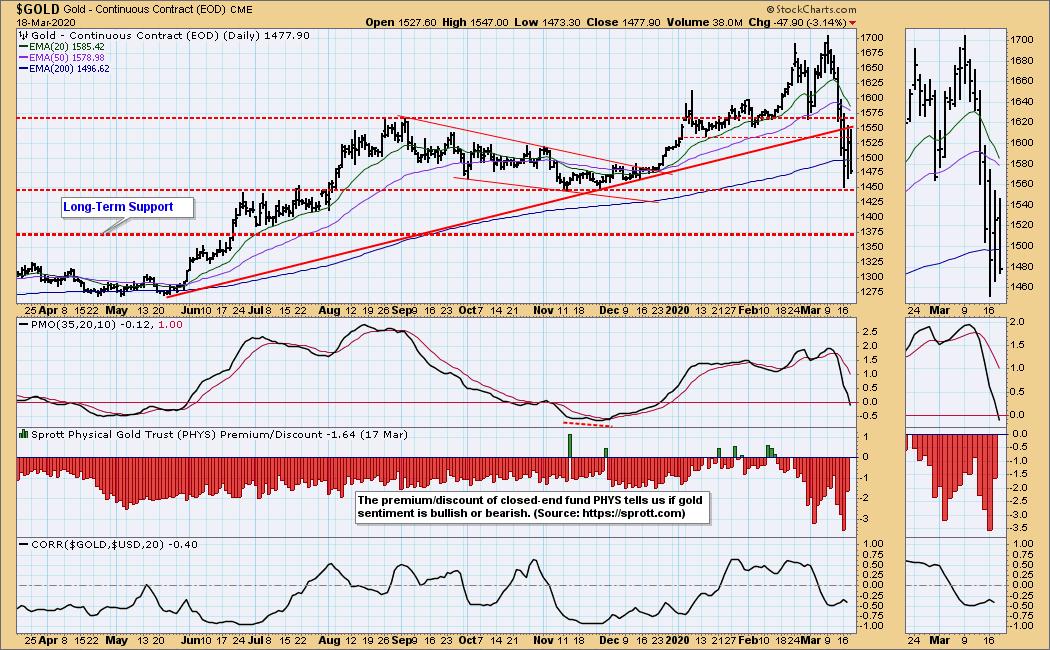Click the -3.5 label on the PHYS zoom axis
Viewport: 1050px width, 650px height.
[1020, 528]
